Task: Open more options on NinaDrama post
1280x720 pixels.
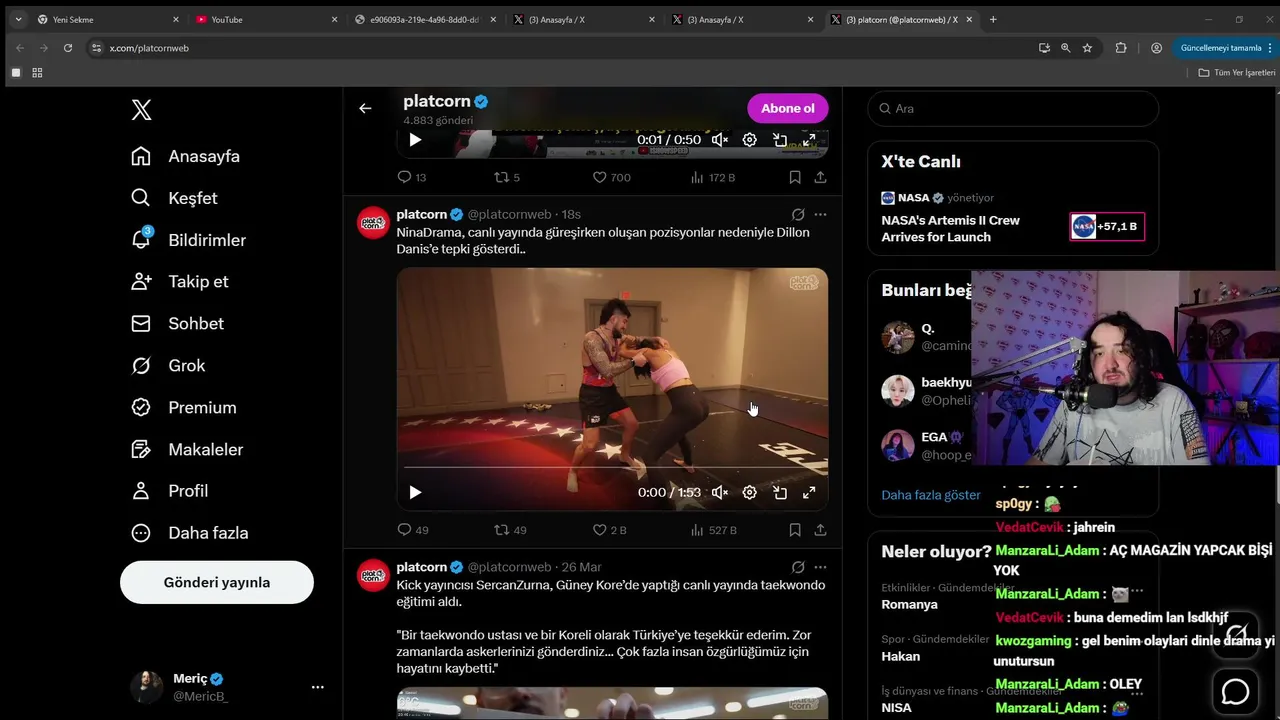Action: [x=820, y=214]
